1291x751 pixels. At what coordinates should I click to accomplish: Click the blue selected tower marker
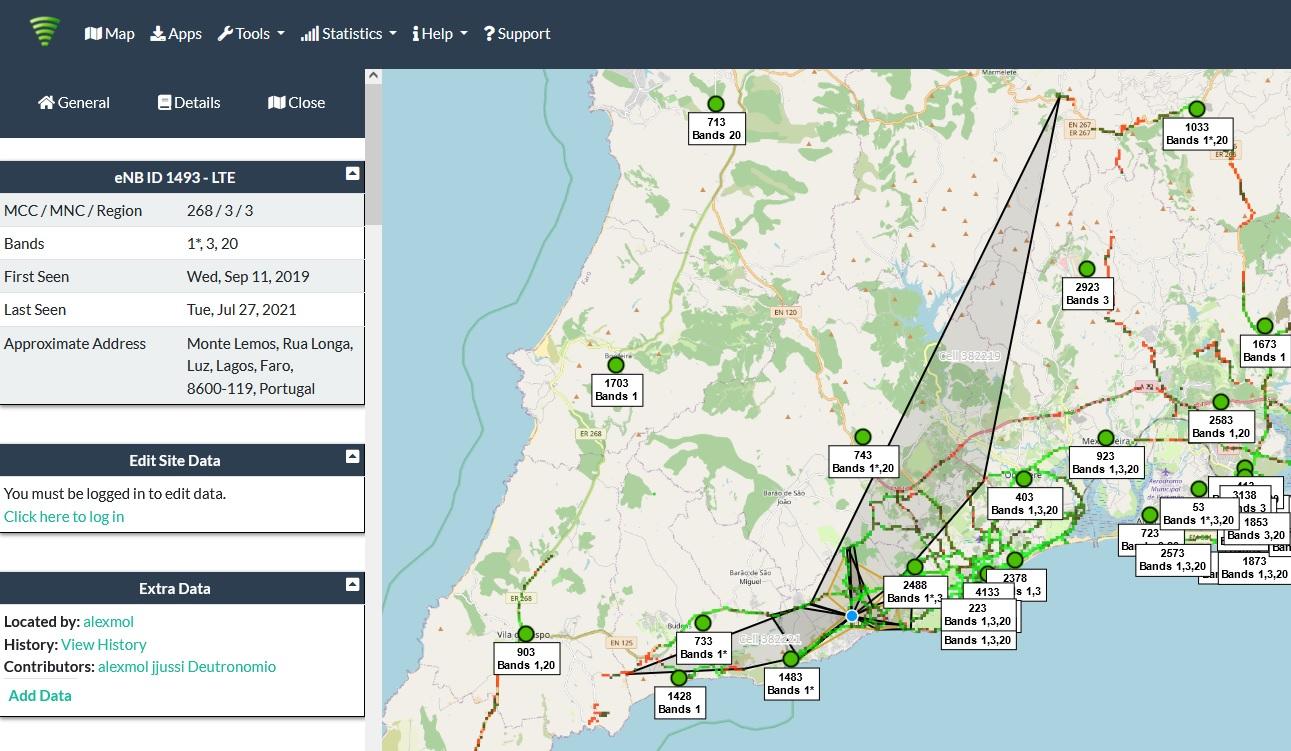pyautogui.click(x=852, y=616)
